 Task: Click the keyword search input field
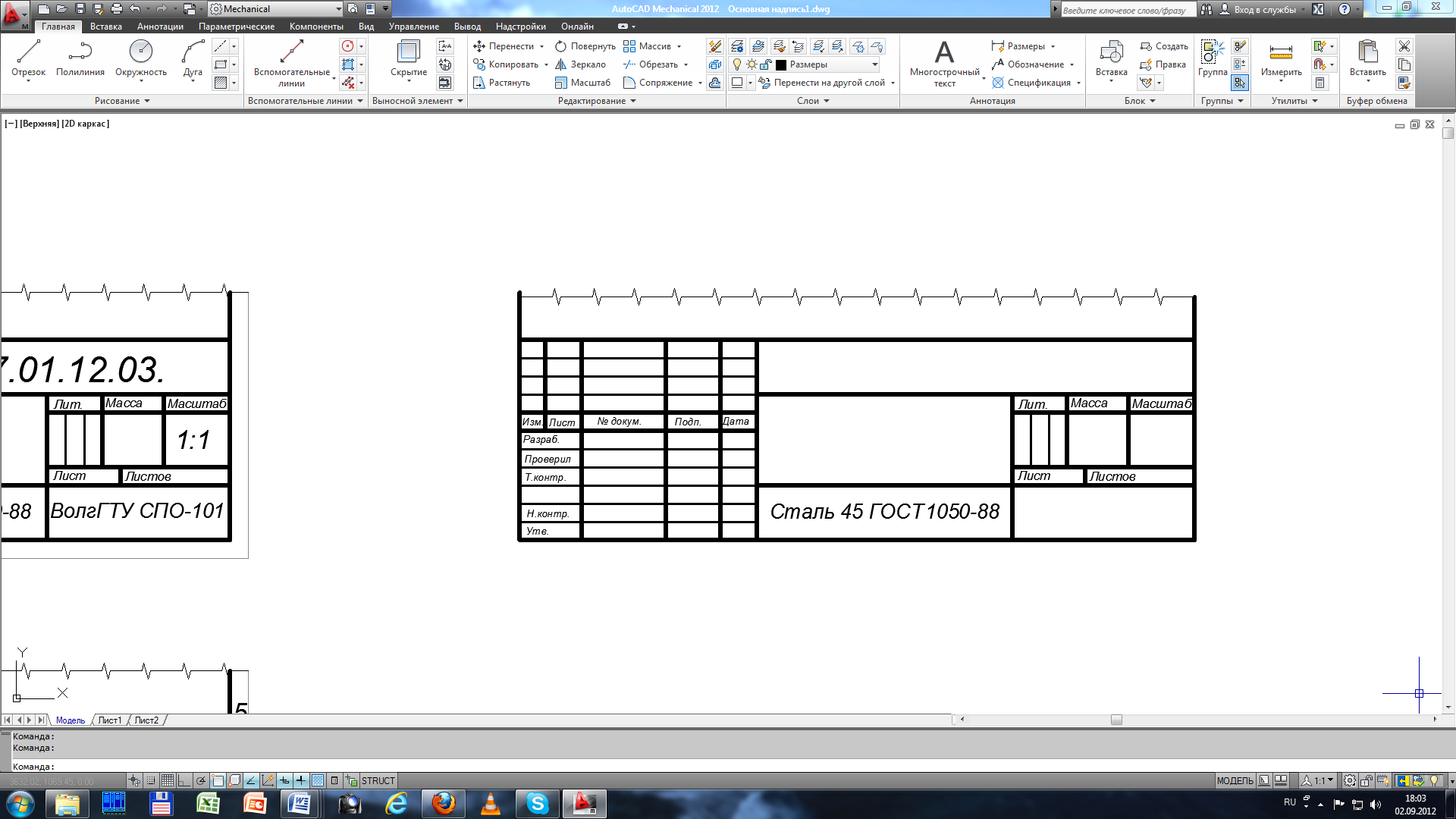pyautogui.click(x=1126, y=10)
